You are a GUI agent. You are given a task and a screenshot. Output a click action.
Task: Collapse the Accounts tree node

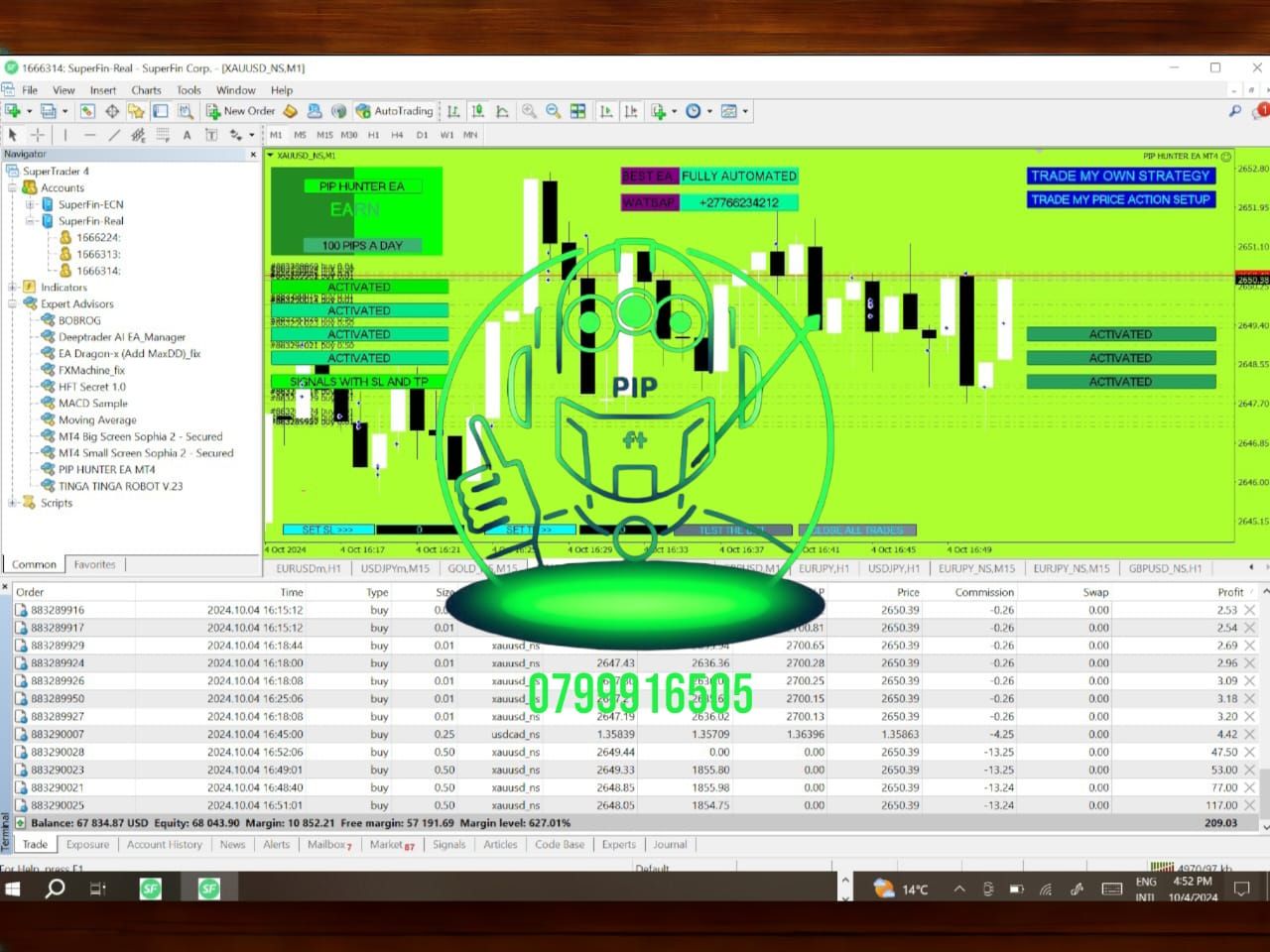(13, 187)
